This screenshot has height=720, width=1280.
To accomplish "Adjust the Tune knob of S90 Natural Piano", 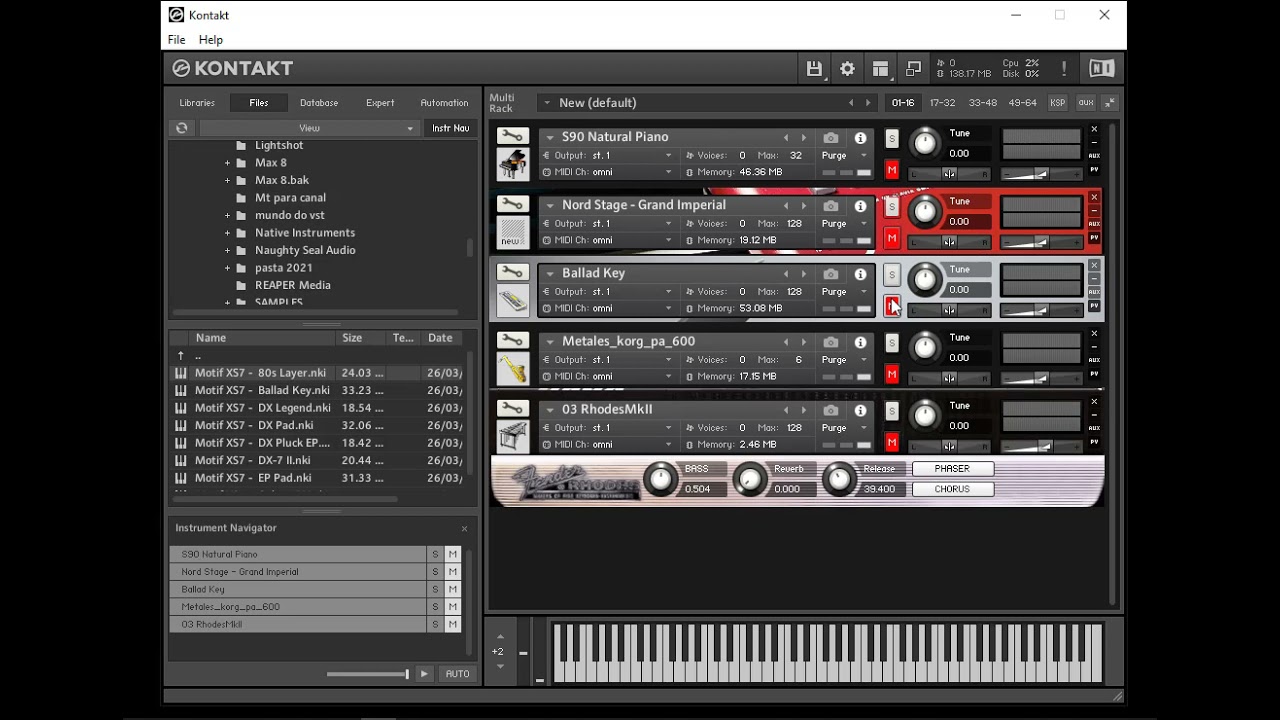I will pyautogui.click(x=925, y=143).
